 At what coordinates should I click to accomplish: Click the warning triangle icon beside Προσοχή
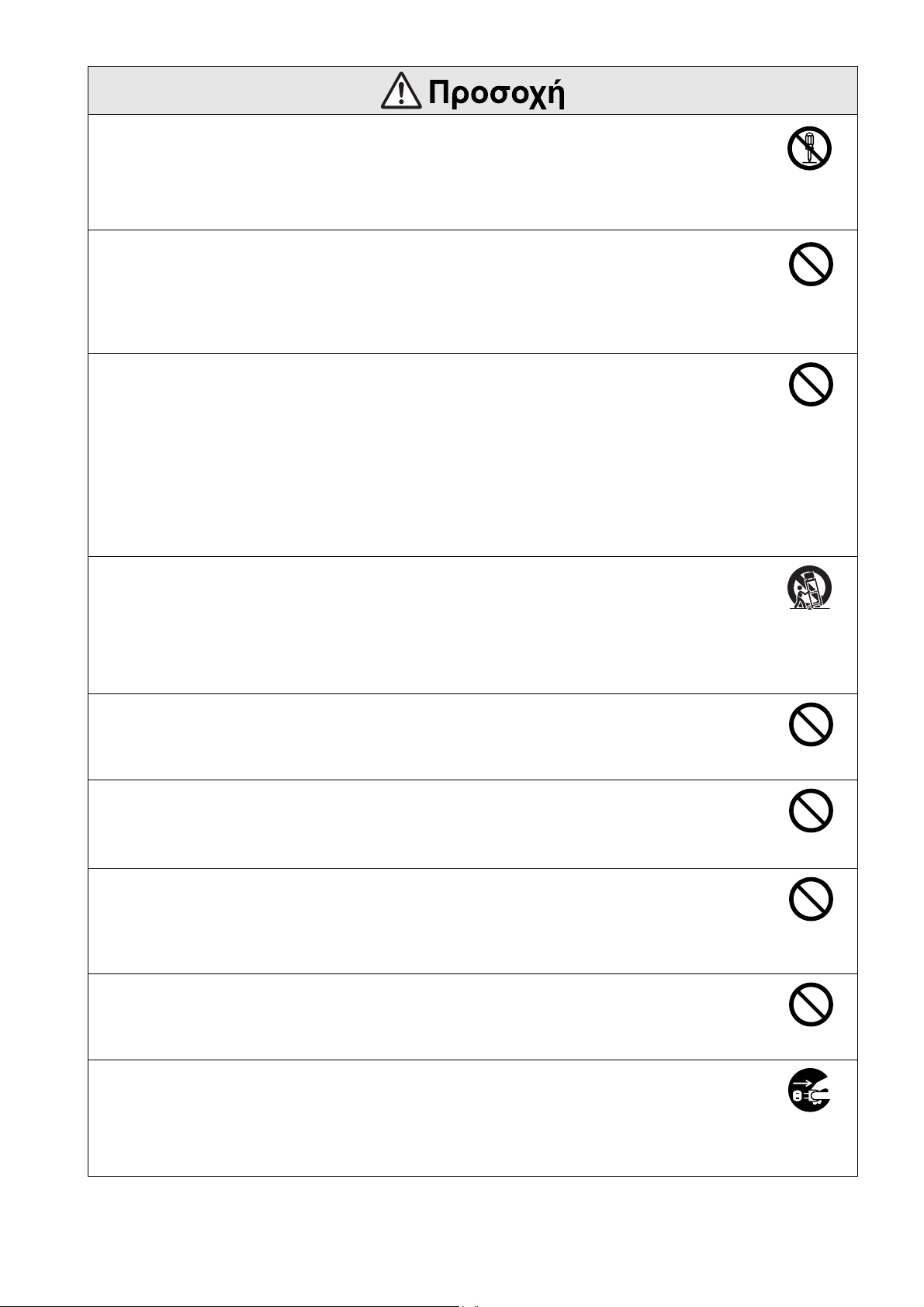click(401, 93)
